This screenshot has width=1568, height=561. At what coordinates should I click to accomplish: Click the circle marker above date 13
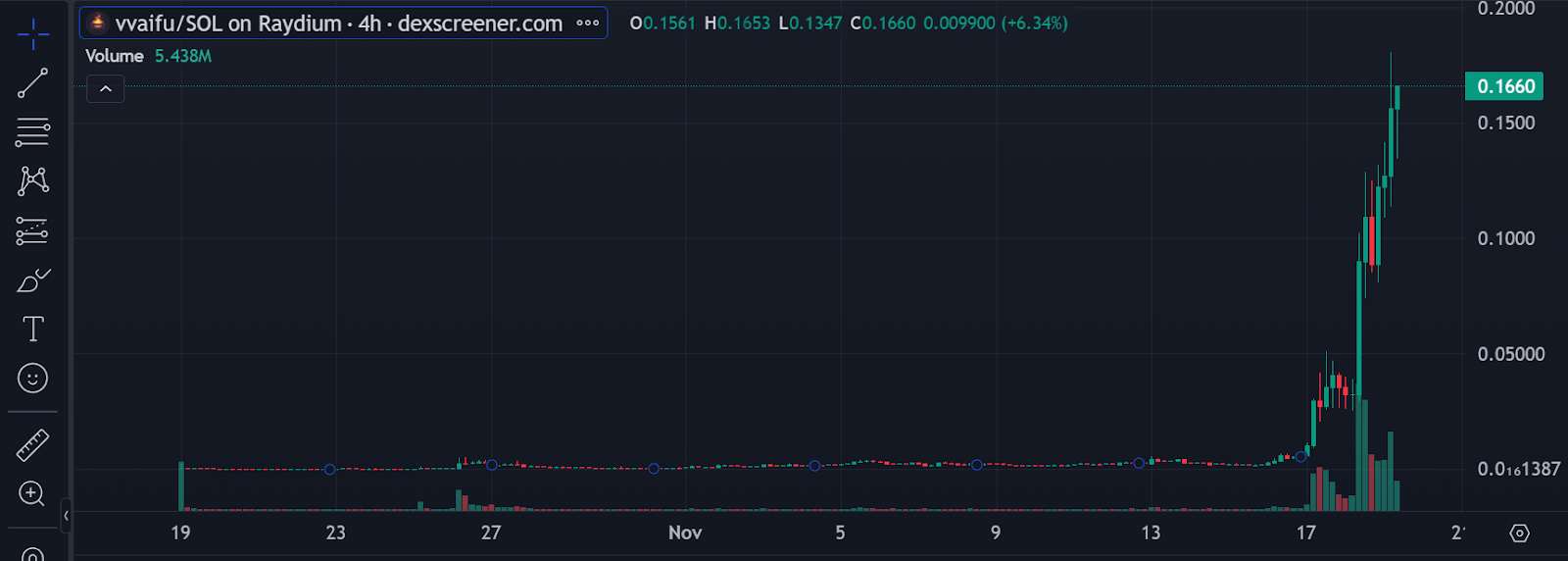click(1139, 463)
